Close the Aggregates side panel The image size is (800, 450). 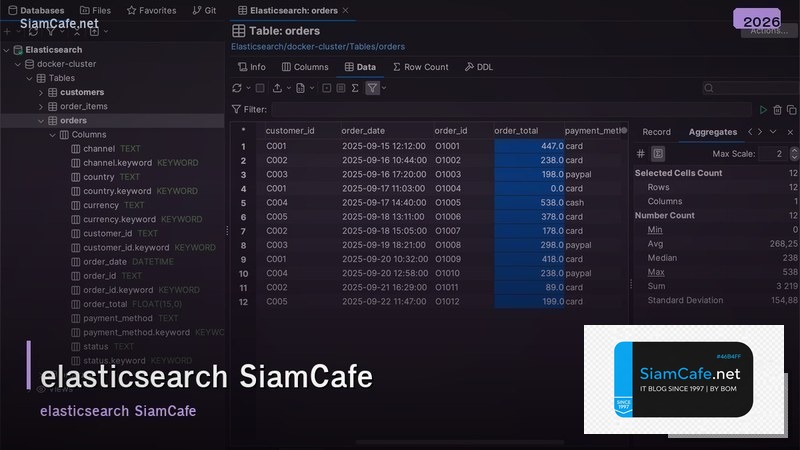790,132
